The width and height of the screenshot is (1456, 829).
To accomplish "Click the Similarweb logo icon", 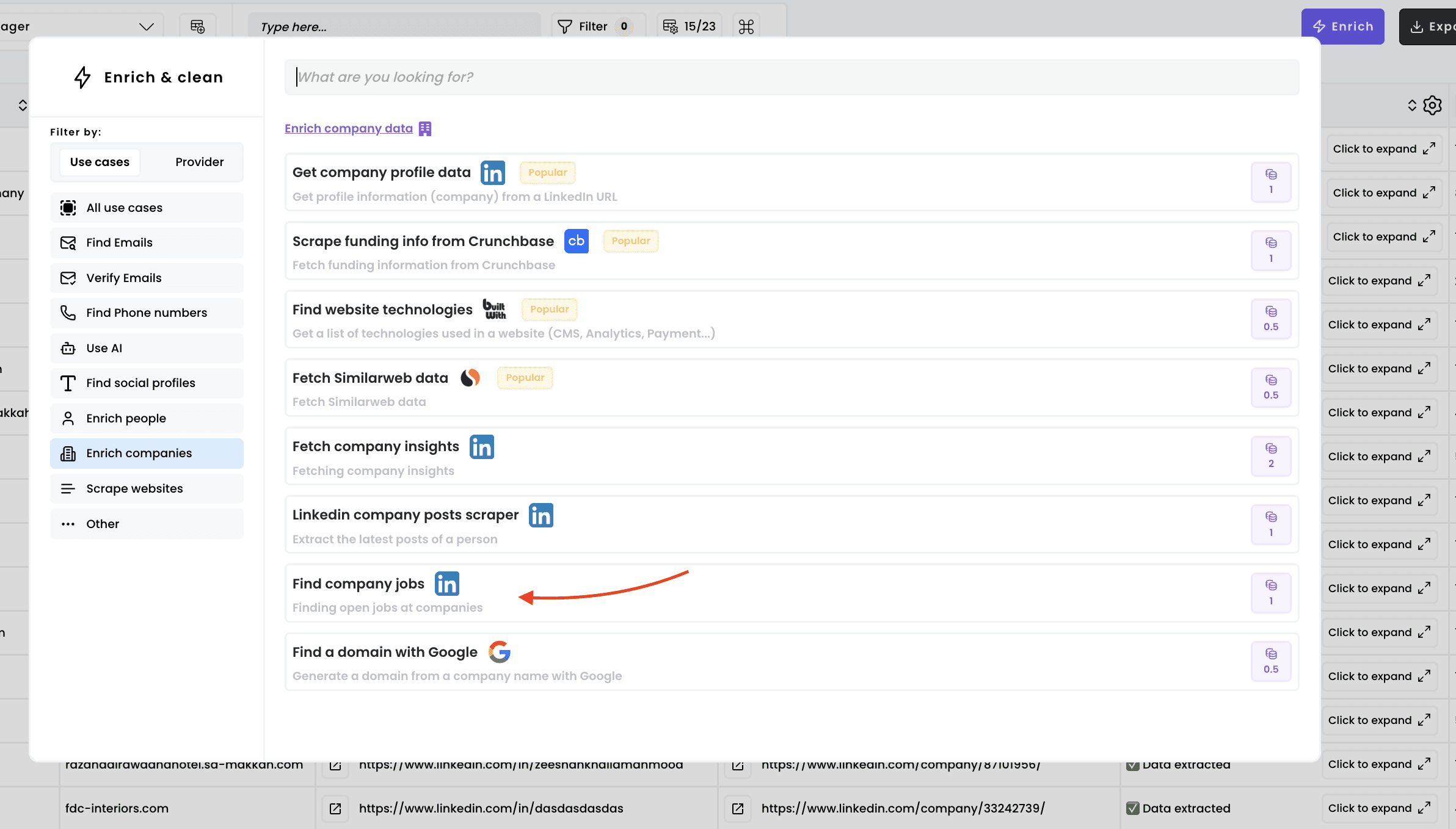I will pos(470,378).
